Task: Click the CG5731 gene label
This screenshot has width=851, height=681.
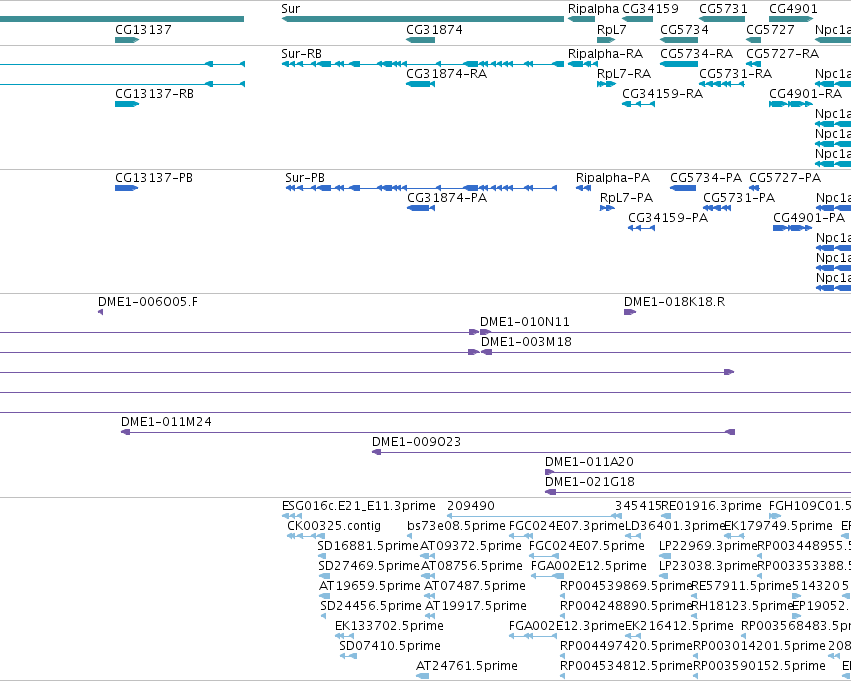Action: [x=723, y=9]
